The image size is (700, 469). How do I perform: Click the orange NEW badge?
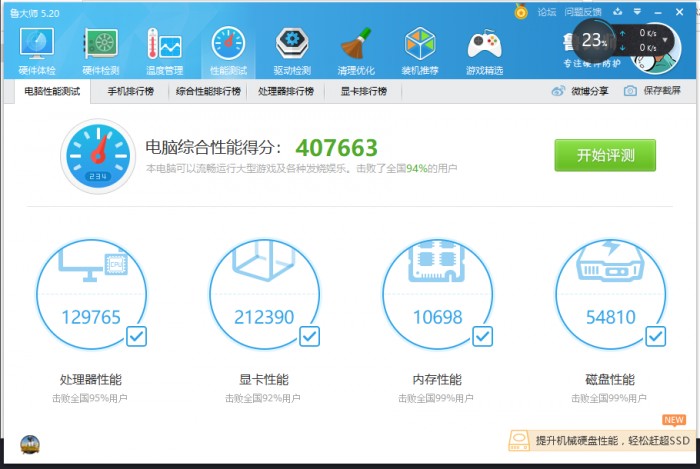tap(674, 420)
